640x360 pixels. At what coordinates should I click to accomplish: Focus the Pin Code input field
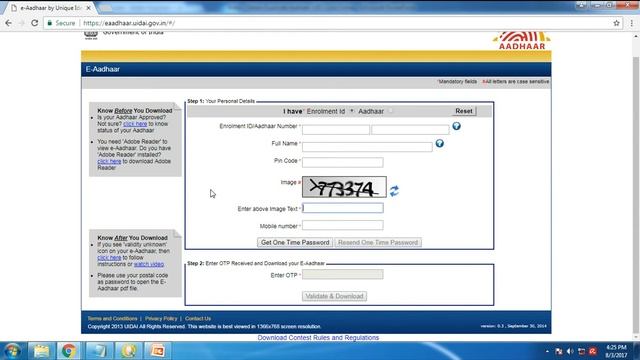[342, 162]
